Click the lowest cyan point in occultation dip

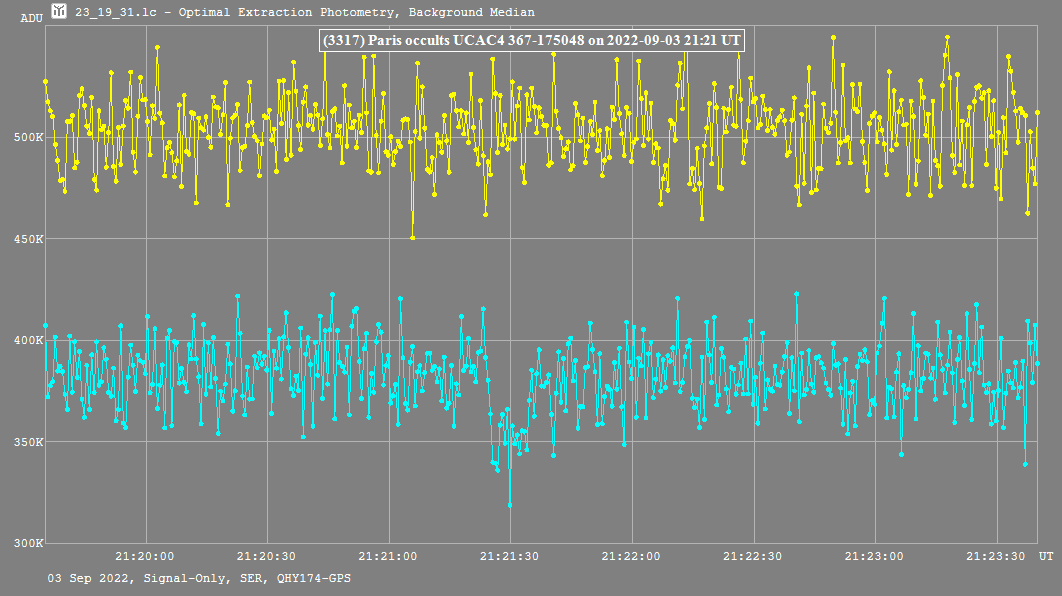pos(509,505)
